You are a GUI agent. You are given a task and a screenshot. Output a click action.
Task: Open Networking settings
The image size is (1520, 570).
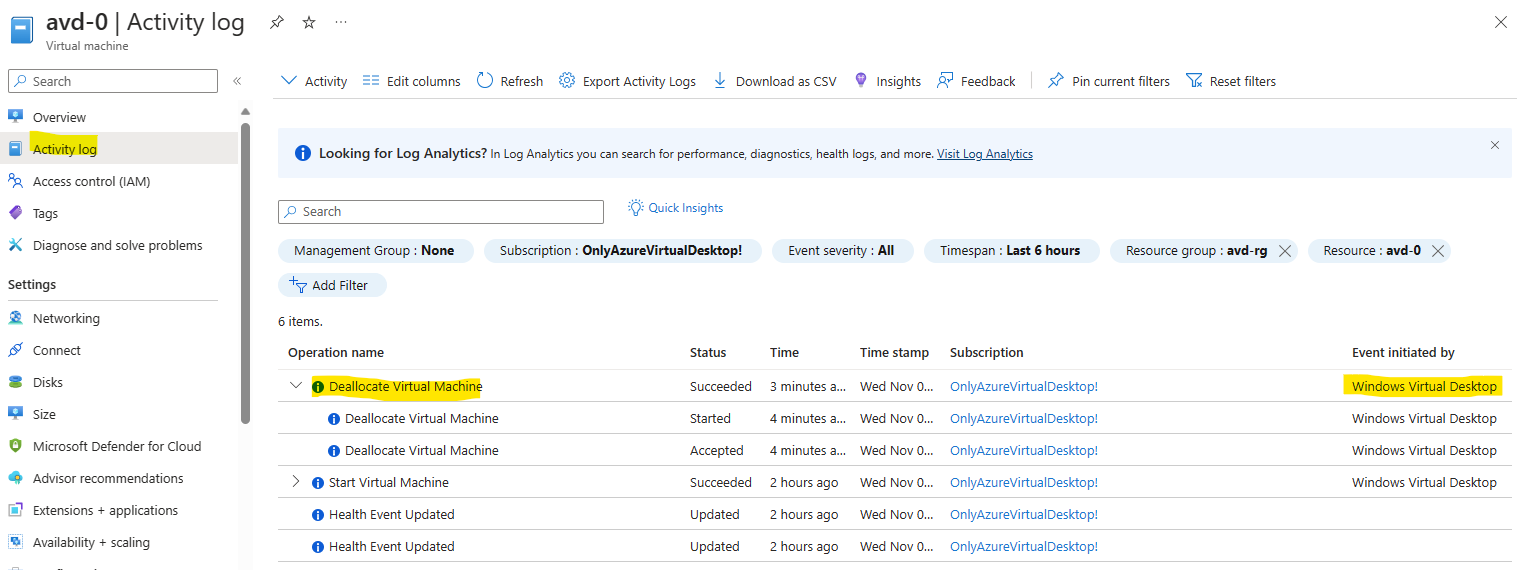point(66,318)
